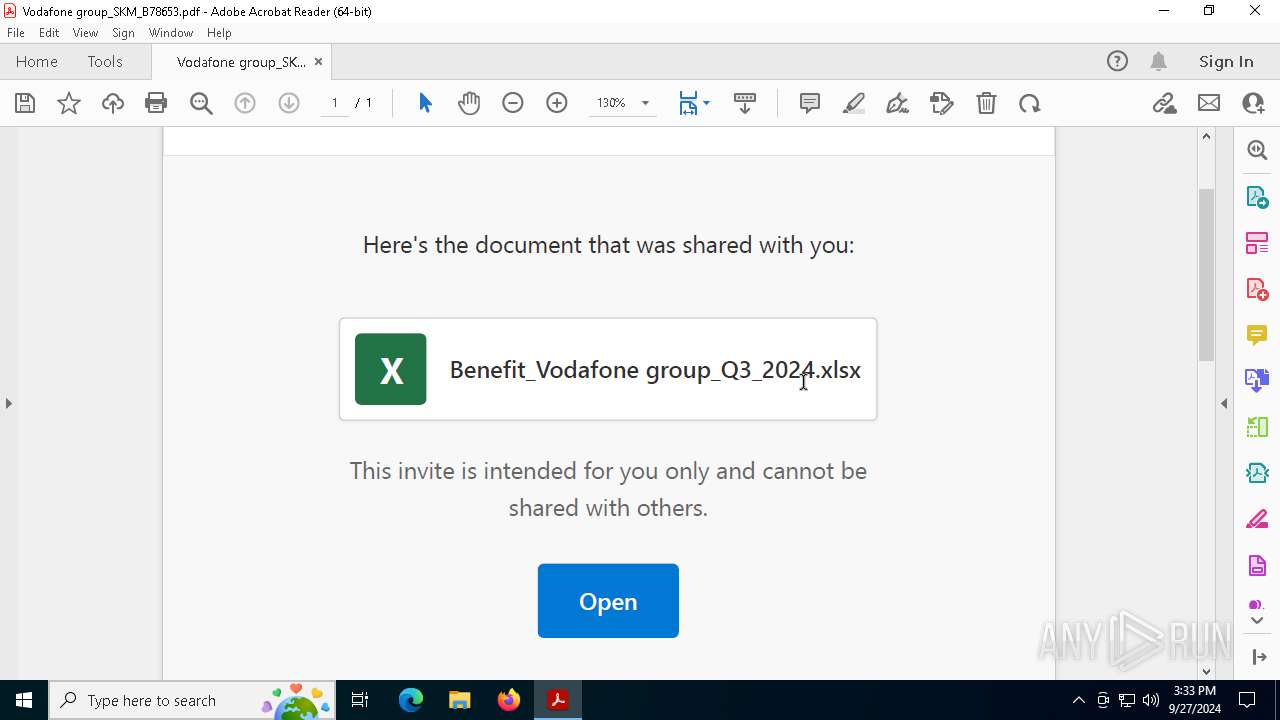1280x720 pixels.
Task: Rotate the page view clockwise
Action: [1030, 103]
